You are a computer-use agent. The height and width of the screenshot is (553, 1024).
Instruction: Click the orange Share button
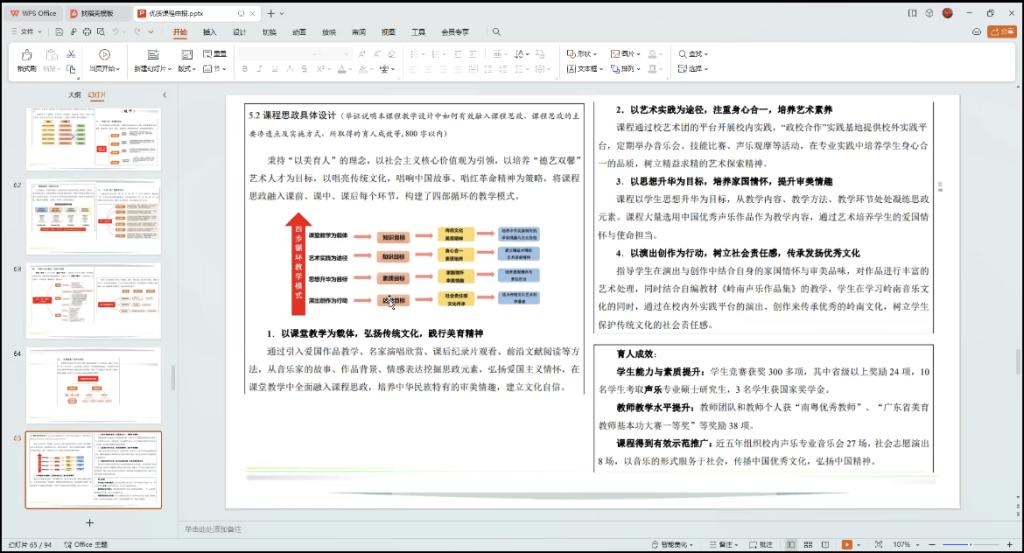pos(1001,32)
